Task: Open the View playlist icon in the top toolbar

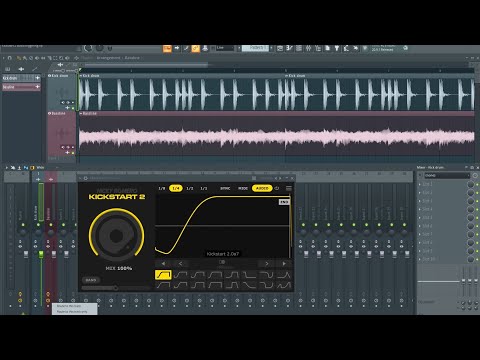Action: tap(280, 48)
